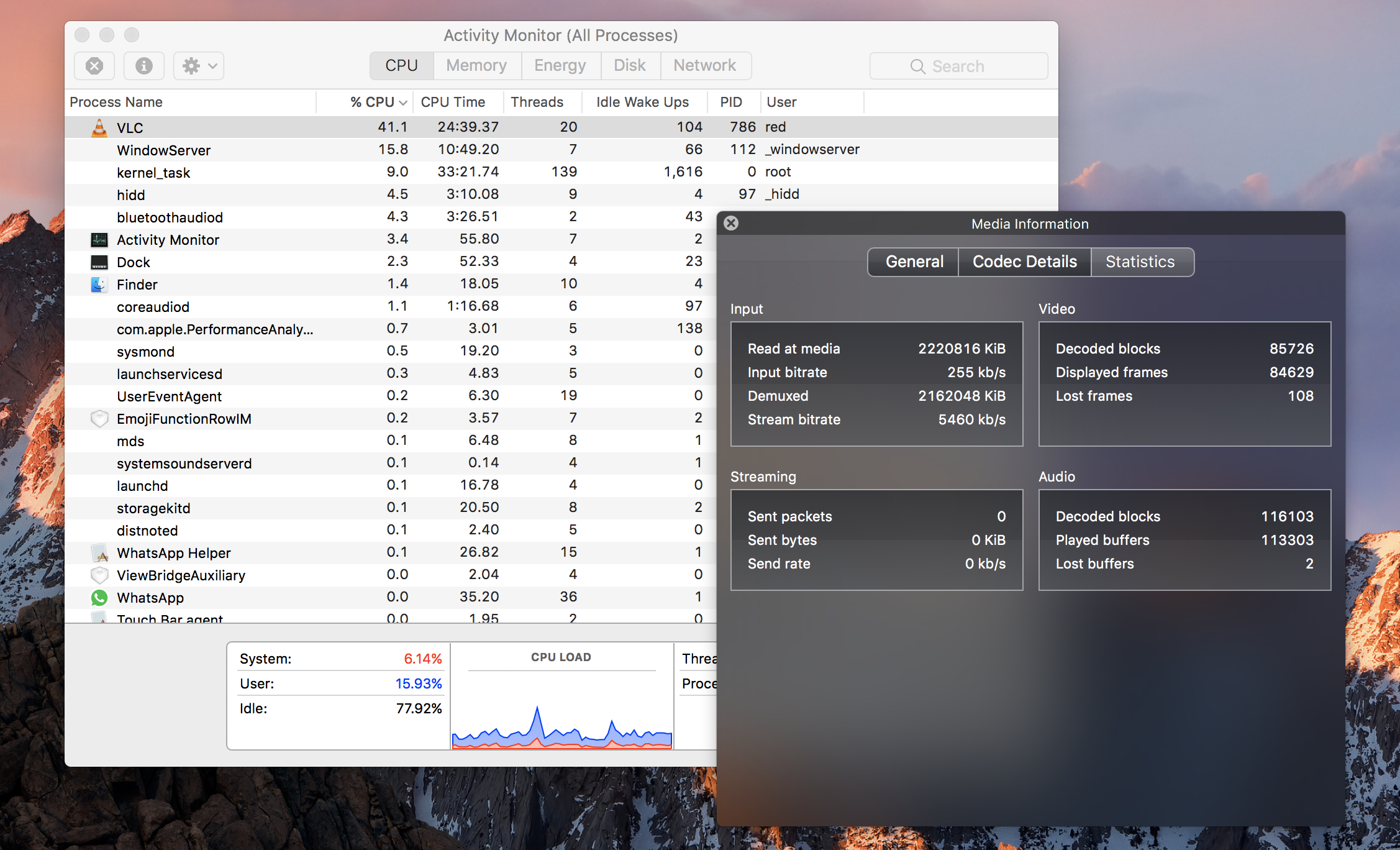Image resolution: width=1400 pixels, height=850 pixels.
Task: Click the Send rate 0 kb/s value
Action: (x=985, y=564)
